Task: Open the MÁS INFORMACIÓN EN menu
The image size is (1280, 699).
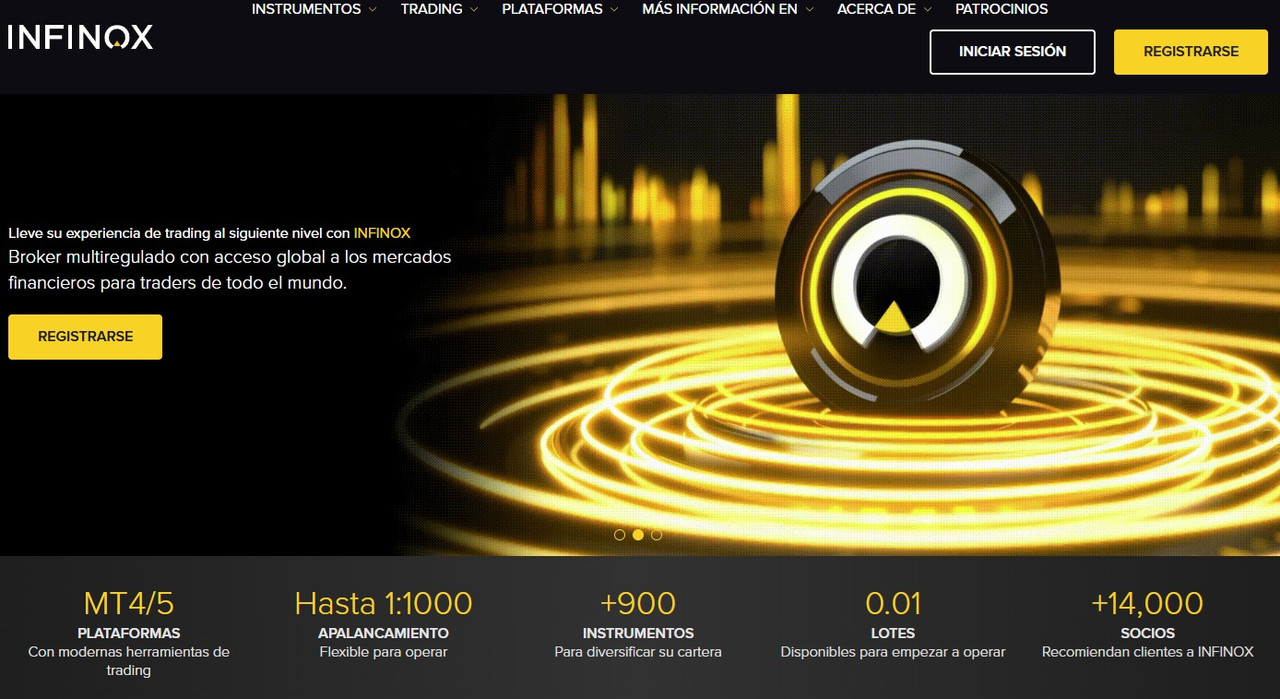Action: [x=720, y=9]
